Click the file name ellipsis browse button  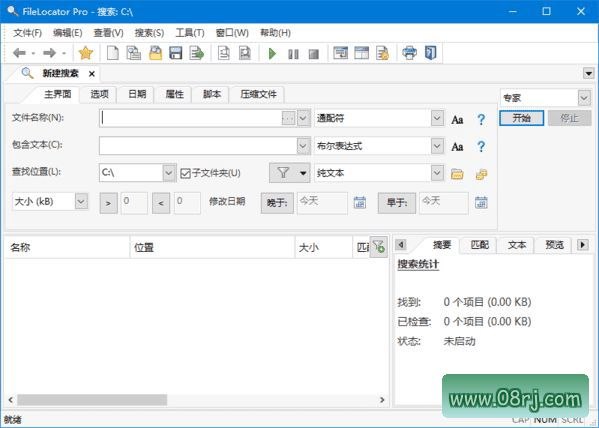click(288, 118)
